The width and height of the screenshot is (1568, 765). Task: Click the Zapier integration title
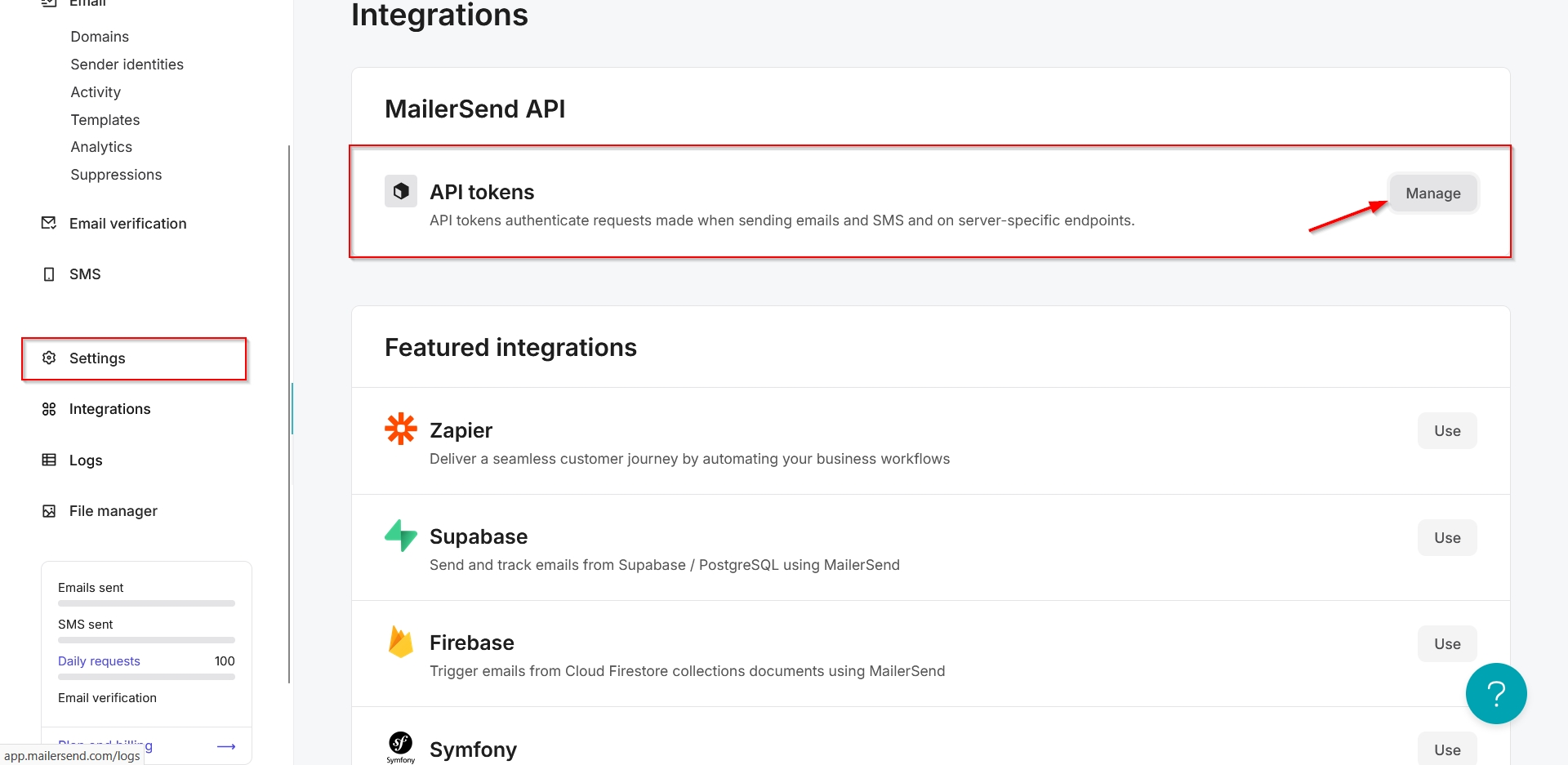click(x=461, y=430)
